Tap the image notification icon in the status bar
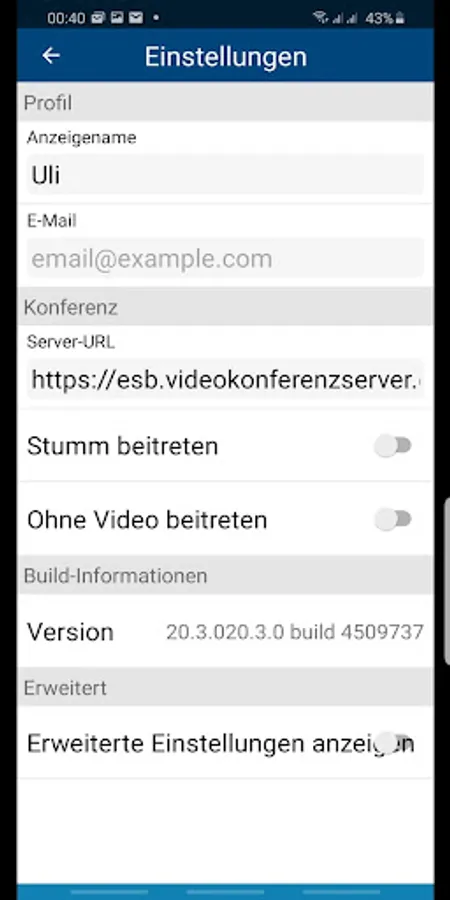Screen dimensions: 450x900 (x=117, y=18)
